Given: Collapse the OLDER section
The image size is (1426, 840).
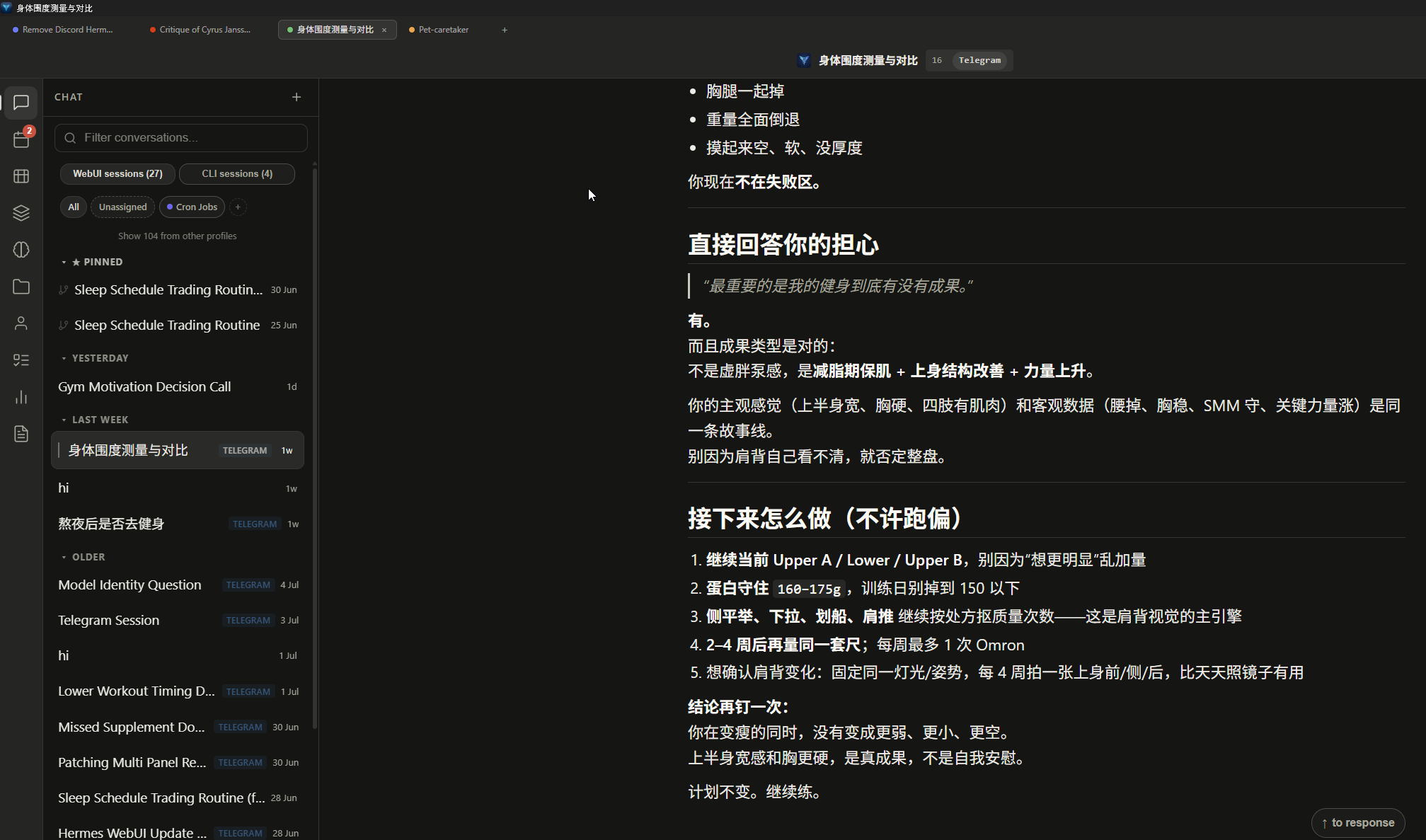Looking at the screenshot, I should [84, 557].
